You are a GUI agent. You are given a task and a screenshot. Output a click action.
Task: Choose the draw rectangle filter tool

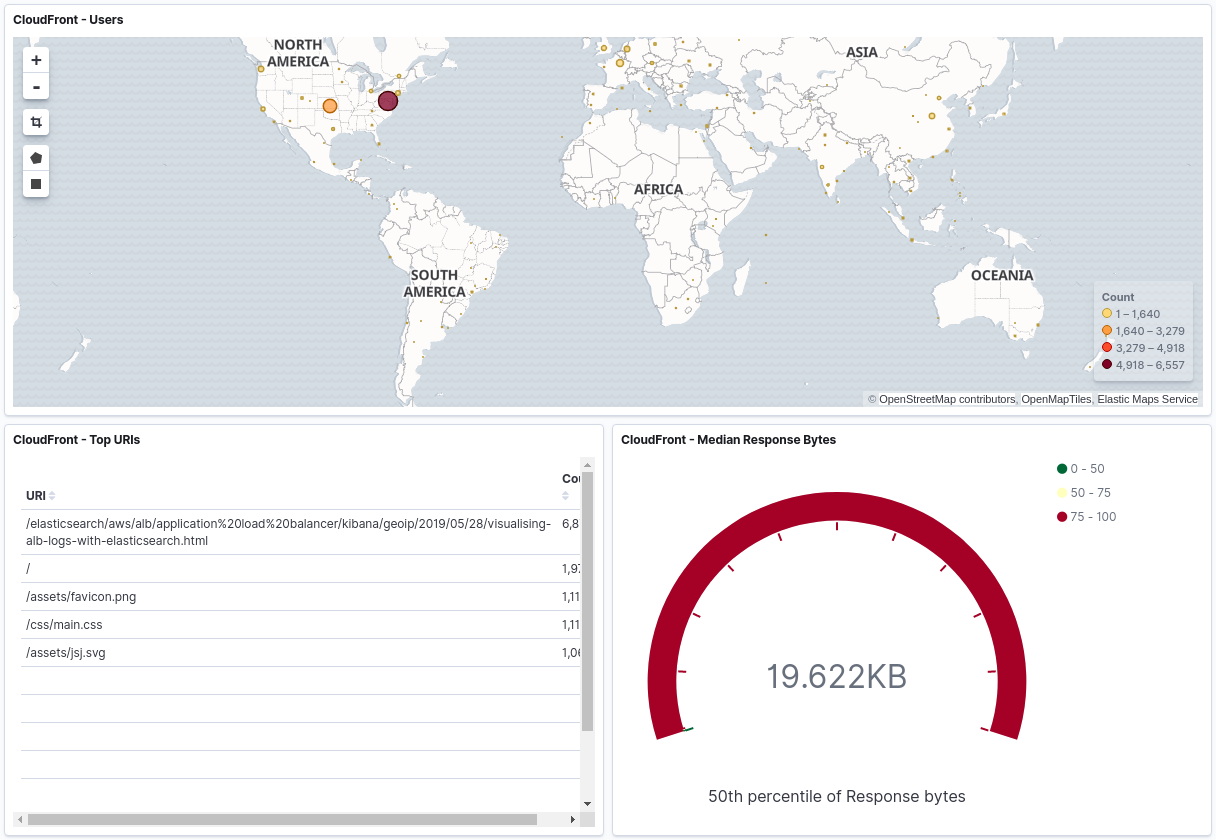point(36,184)
